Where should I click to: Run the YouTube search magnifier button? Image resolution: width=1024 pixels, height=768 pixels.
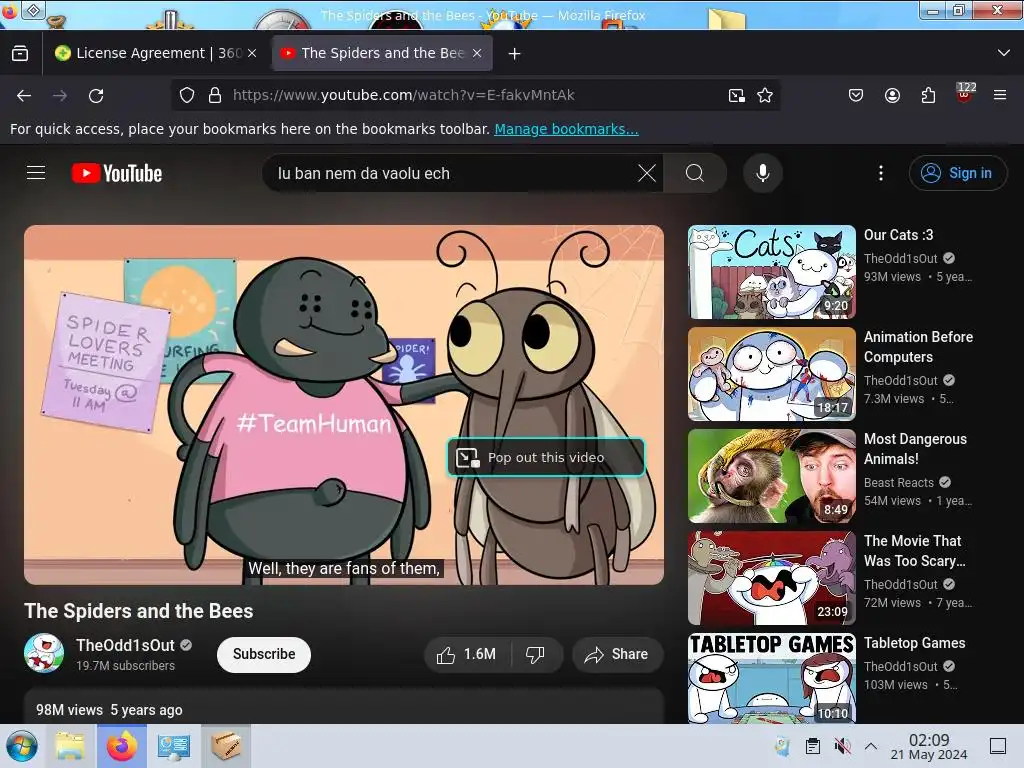click(695, 173)
